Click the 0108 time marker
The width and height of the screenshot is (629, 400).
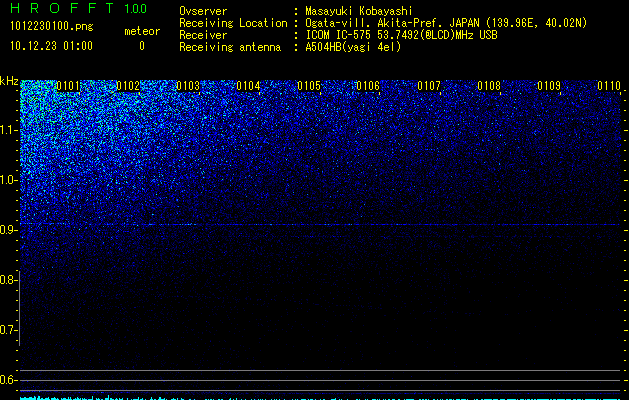click(489, 86)
